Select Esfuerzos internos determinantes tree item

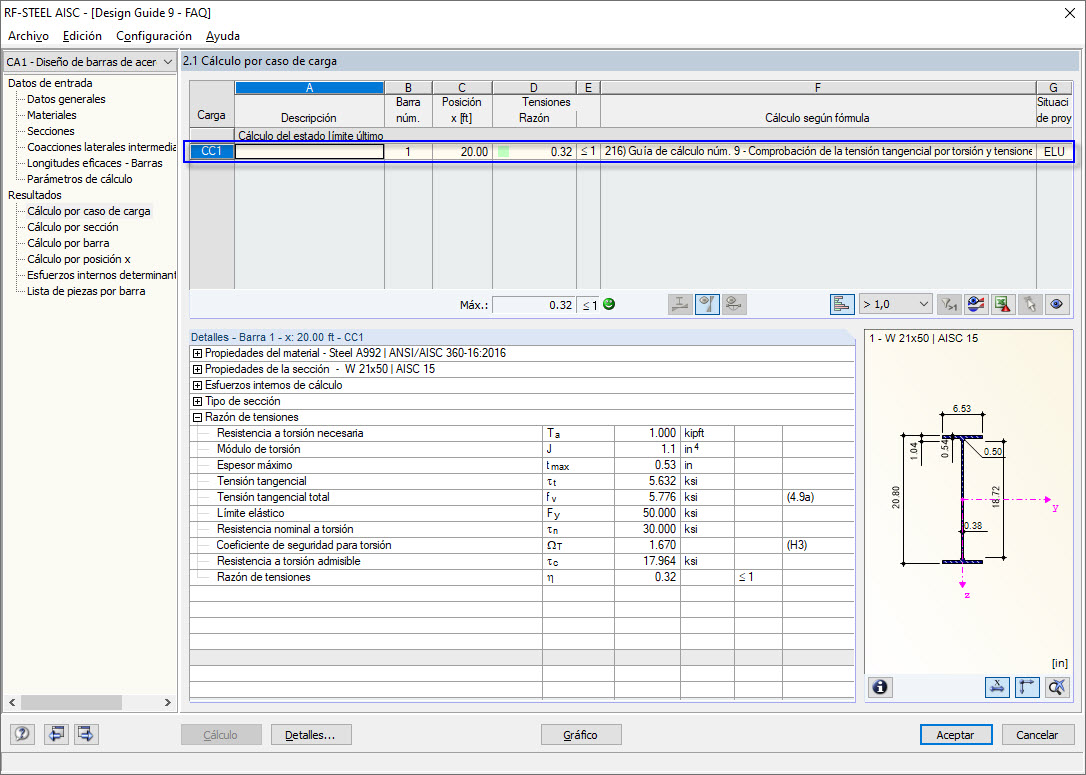pos(101,275)
